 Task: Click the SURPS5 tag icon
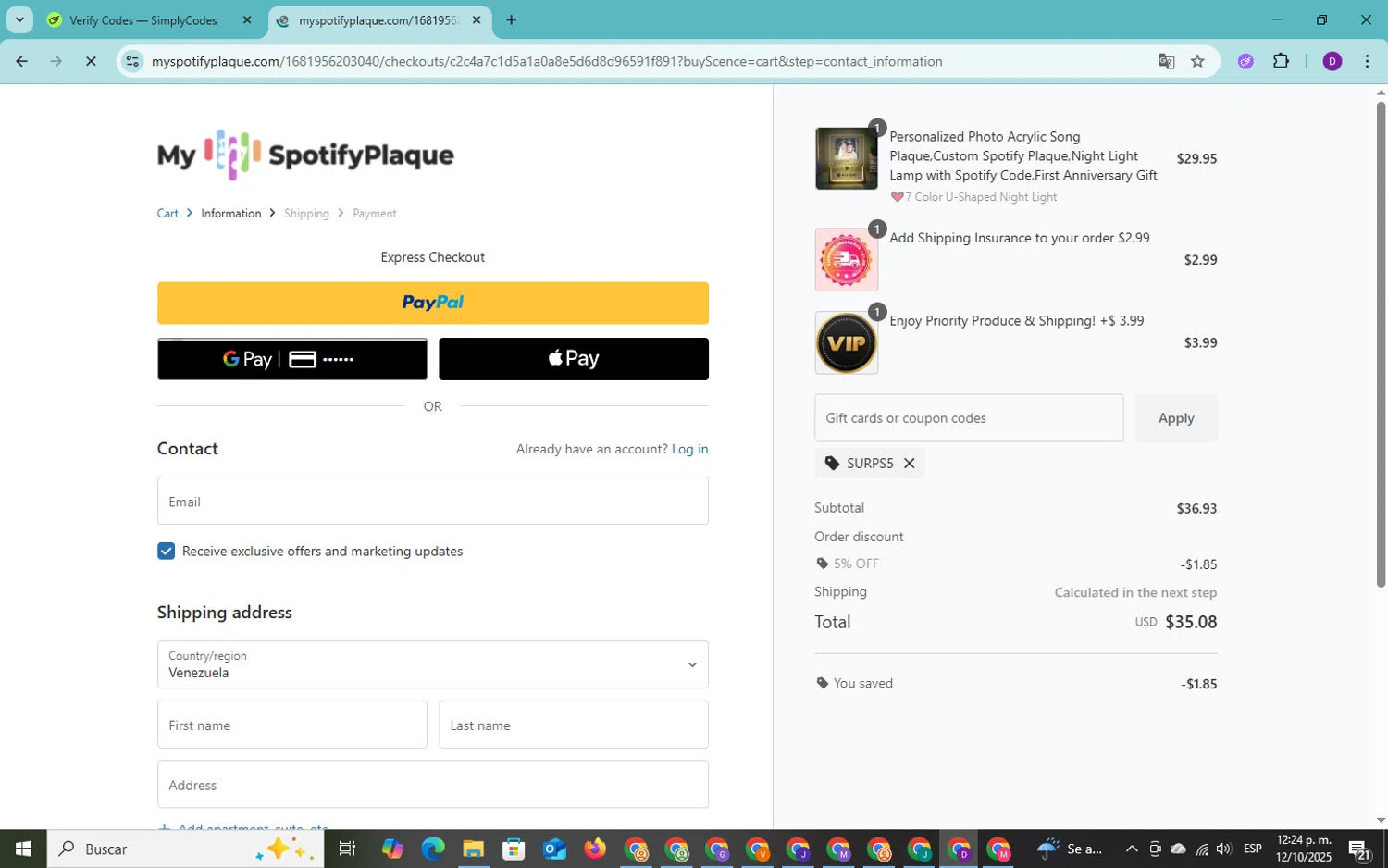coord(832,464)
